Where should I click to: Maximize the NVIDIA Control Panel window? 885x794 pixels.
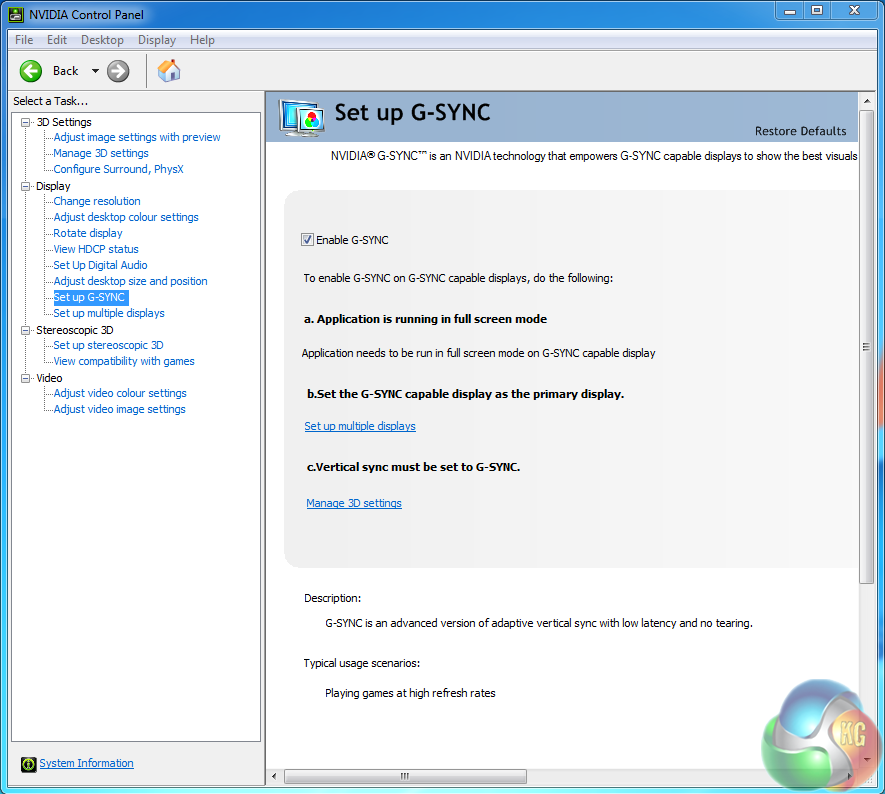point(817,11)
